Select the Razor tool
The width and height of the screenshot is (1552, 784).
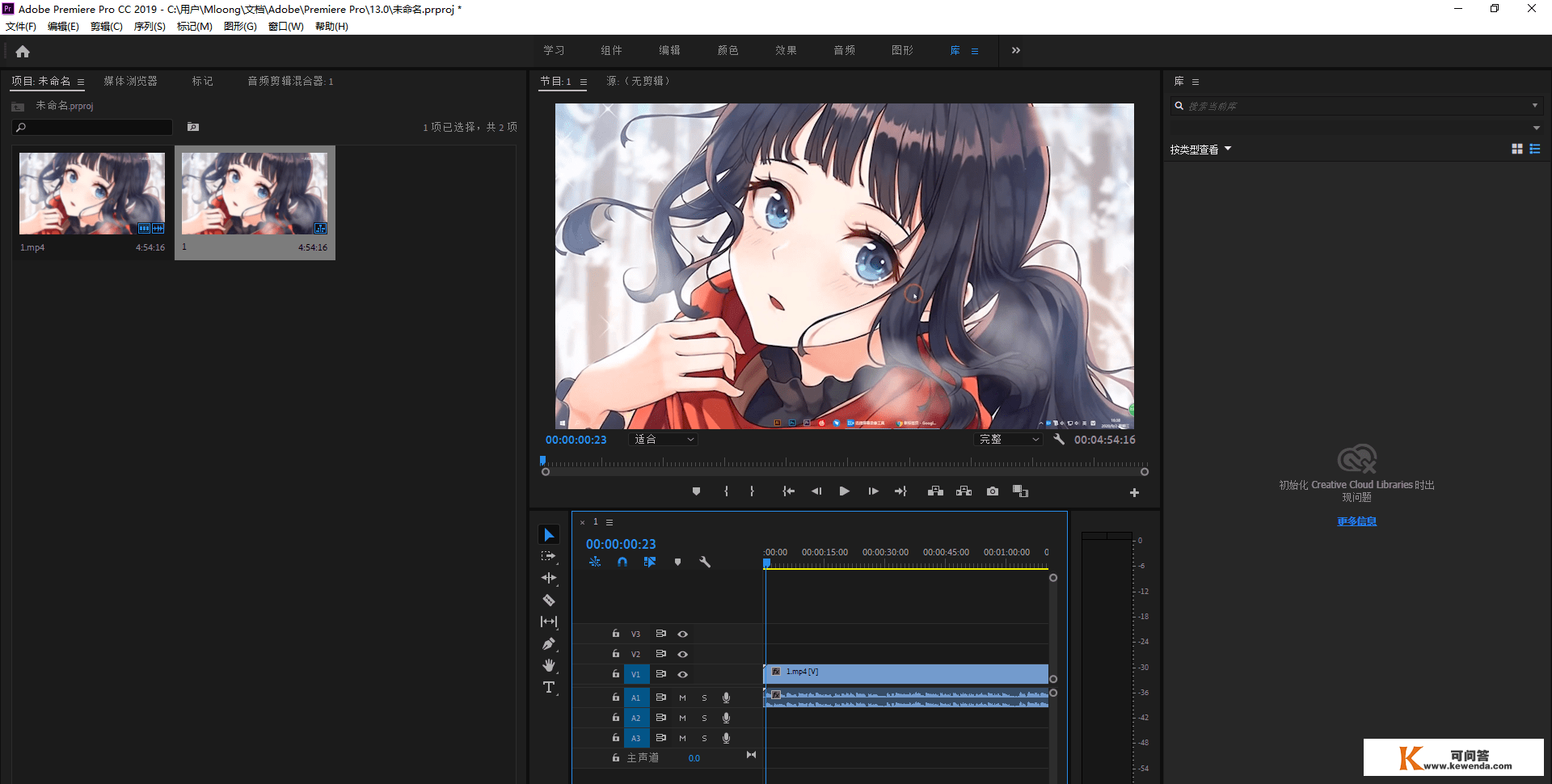click(549, 600)
